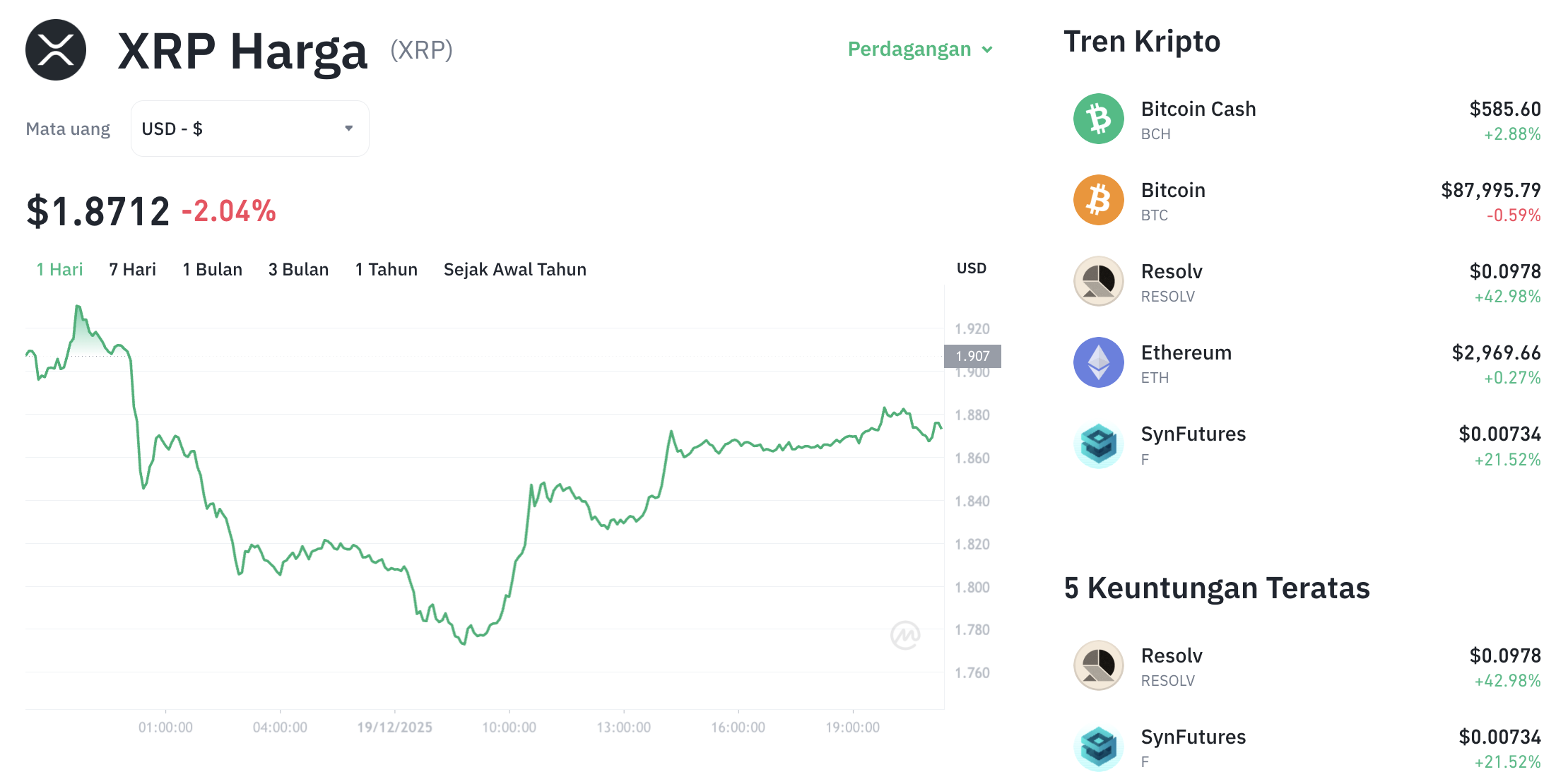
Task: Click the XRP logo icon
Action: 54,49
